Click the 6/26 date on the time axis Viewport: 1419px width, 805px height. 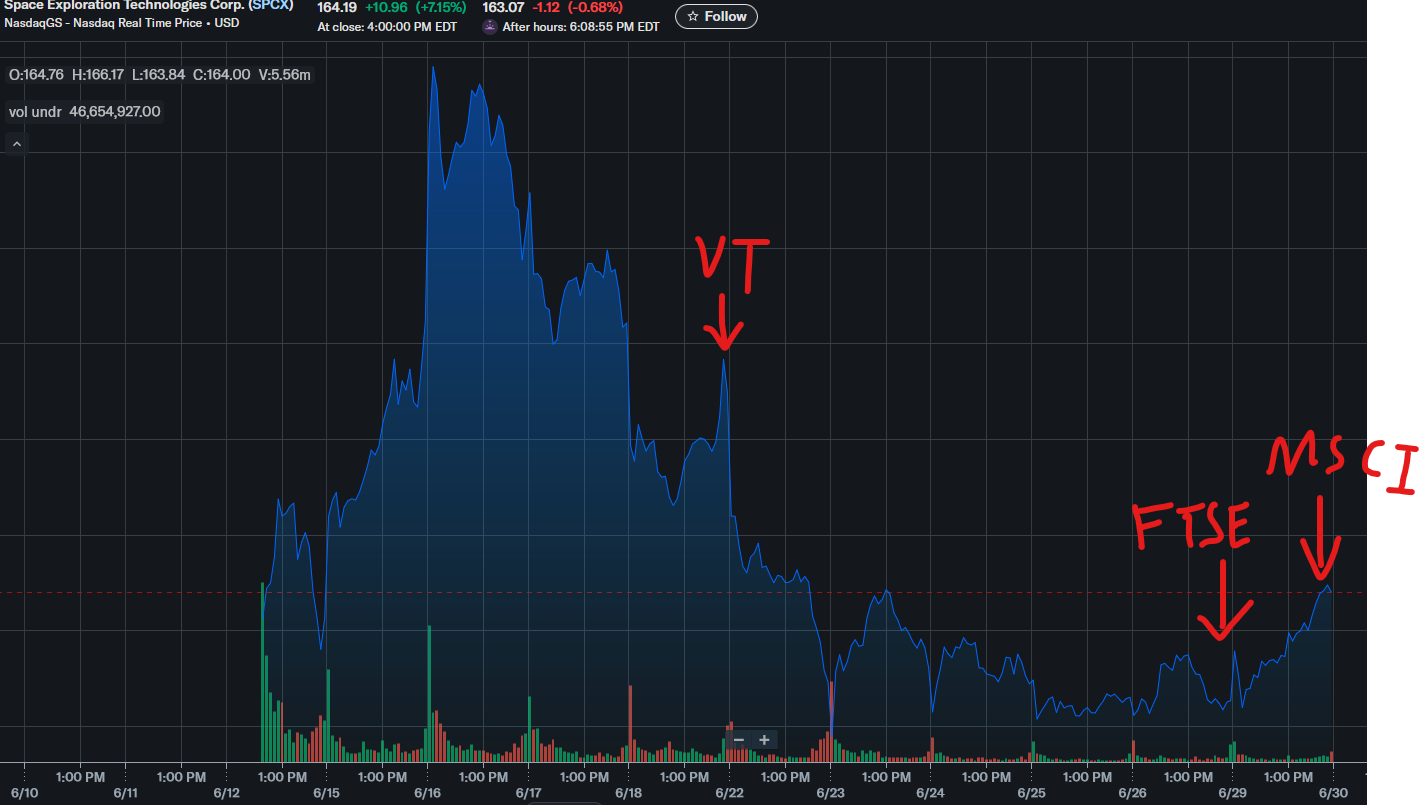[1133, 793]
